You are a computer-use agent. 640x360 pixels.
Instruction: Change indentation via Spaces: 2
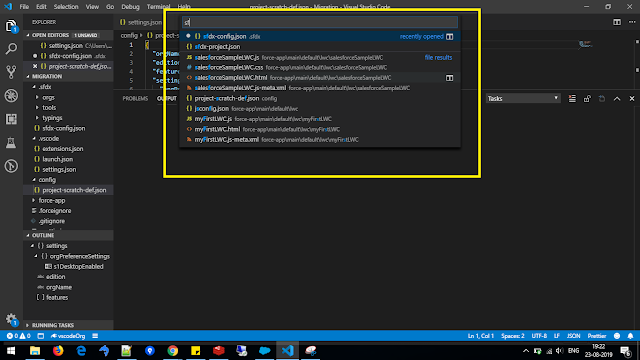pyautogui.click(x=513, y=336)
